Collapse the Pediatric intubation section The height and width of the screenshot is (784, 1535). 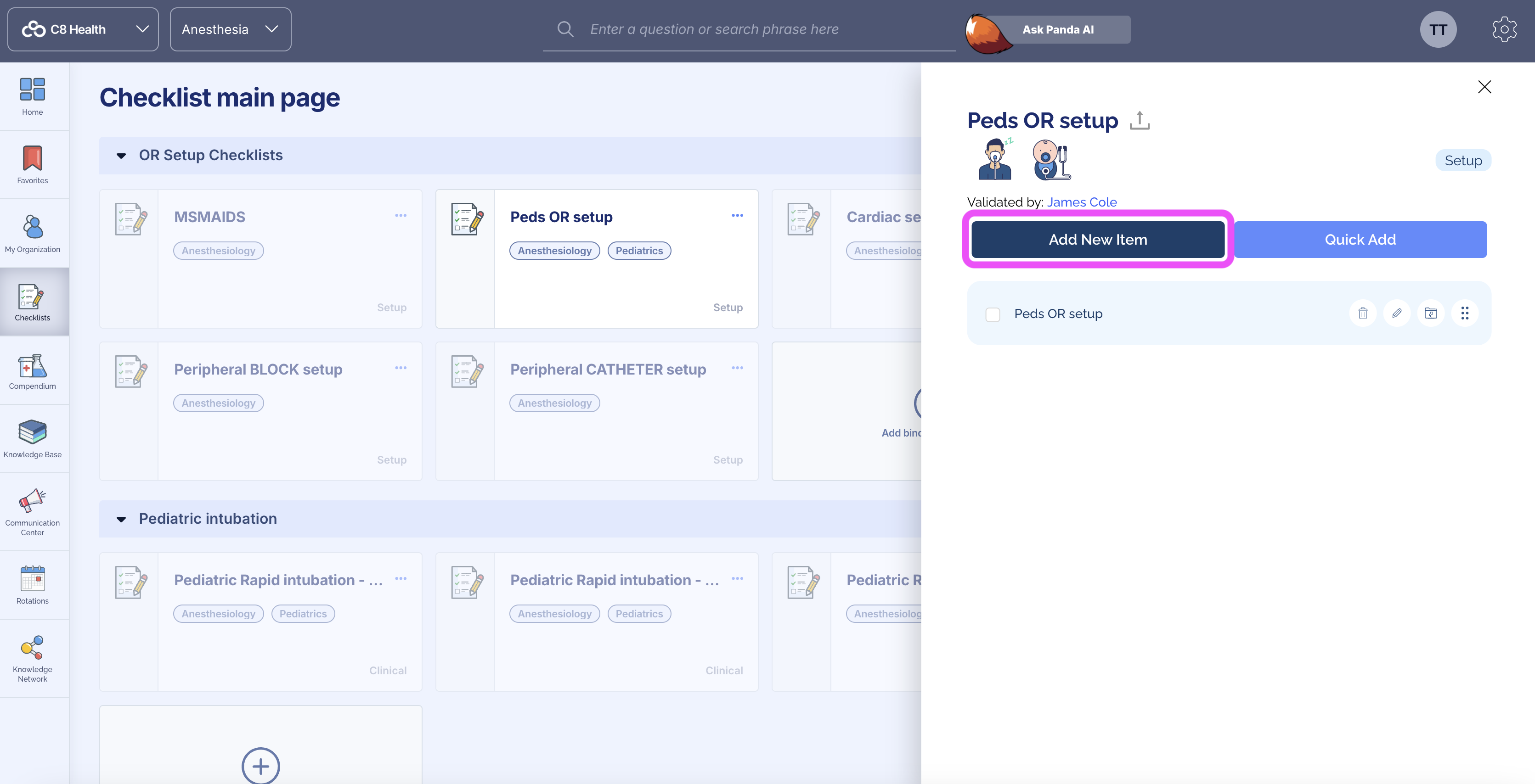coord(121,520)
